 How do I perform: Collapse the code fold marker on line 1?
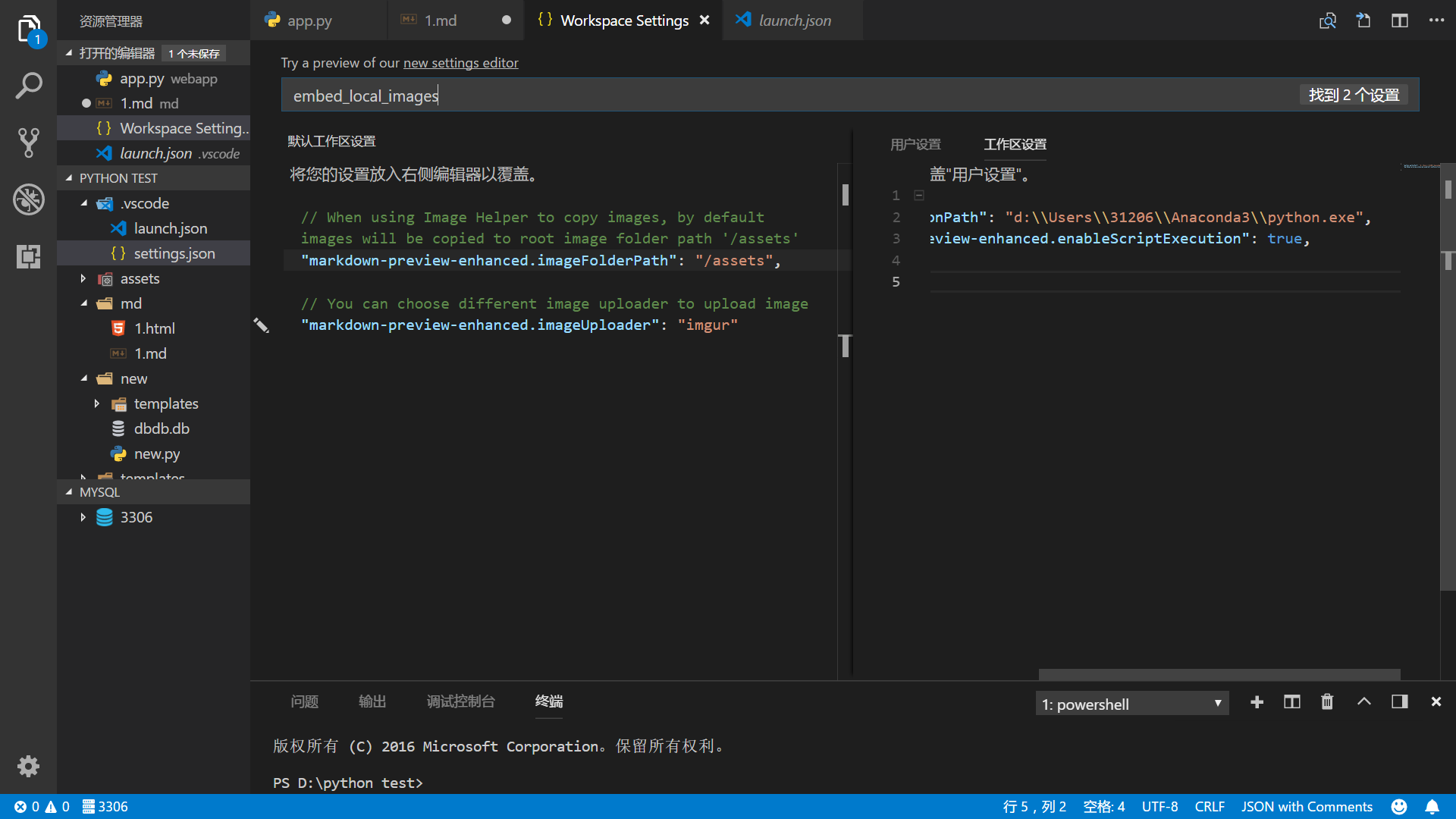click(918, 195)
